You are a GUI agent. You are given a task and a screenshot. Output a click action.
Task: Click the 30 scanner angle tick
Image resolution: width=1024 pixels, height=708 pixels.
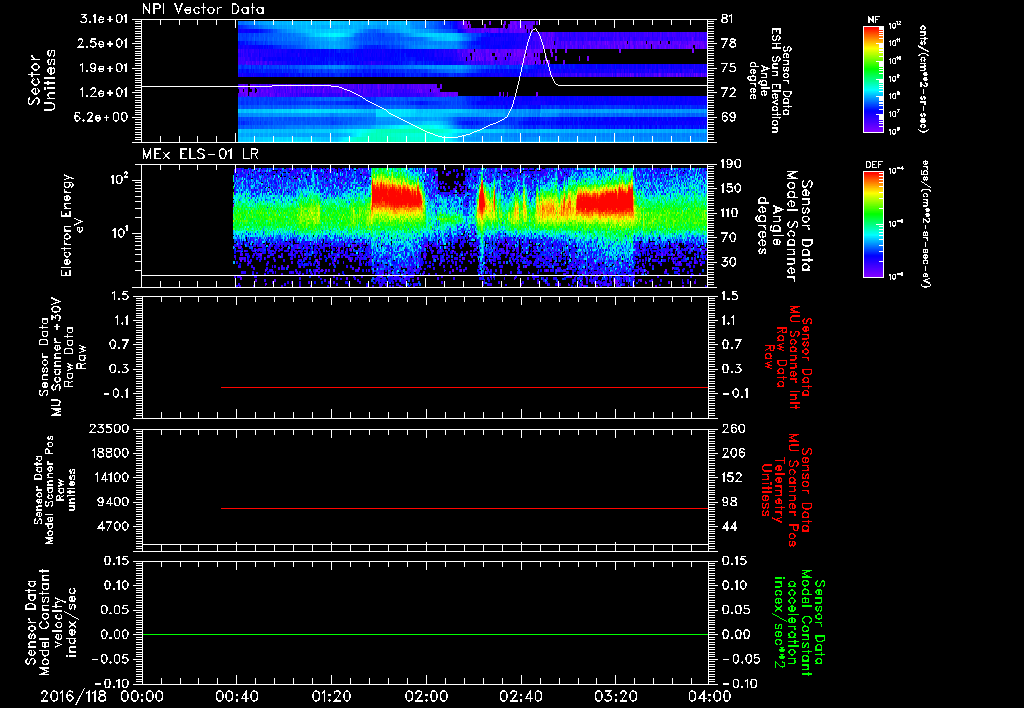click(x=728, y=262)
